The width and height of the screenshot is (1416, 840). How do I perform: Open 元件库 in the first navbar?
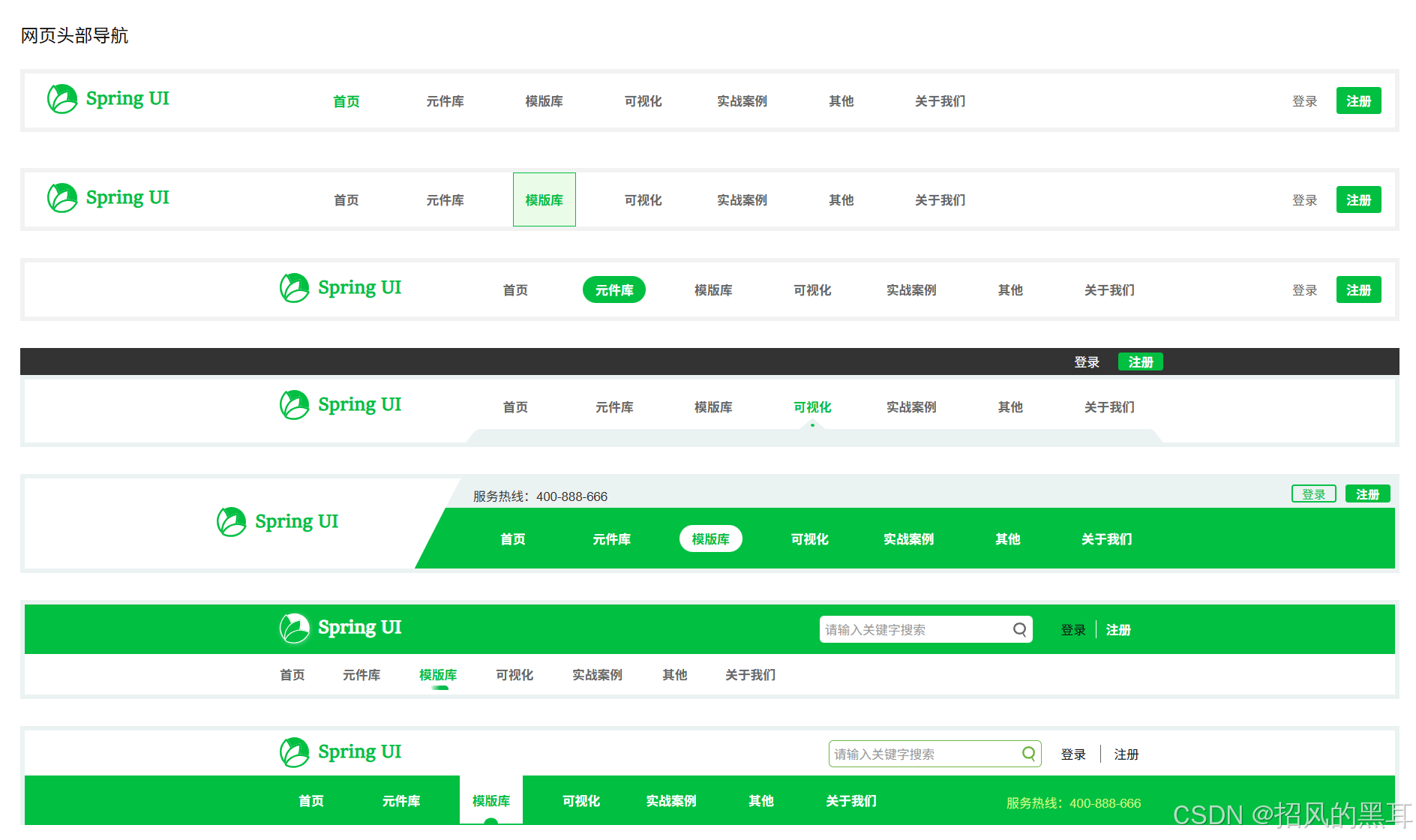pyautogui.click(x=445, y=101)
